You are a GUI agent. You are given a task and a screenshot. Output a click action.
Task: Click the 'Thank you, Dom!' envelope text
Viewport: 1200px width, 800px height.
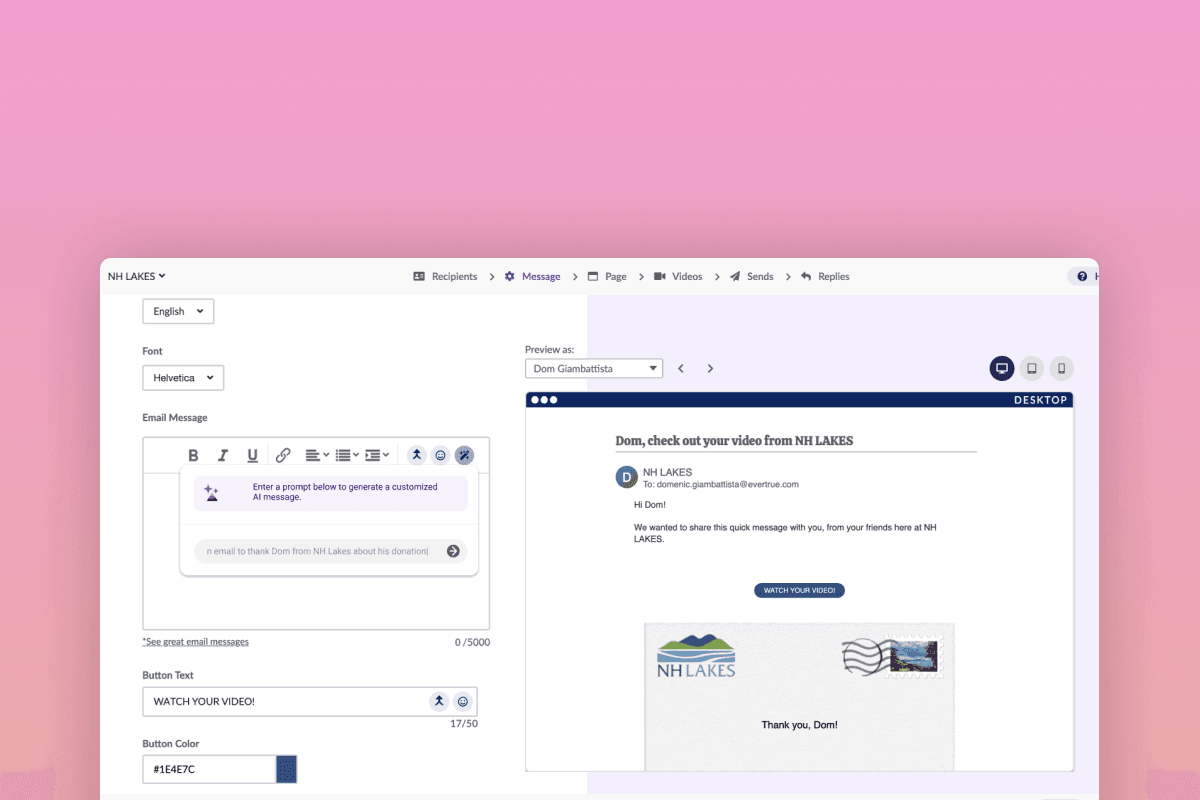pyautogui.click(x=799, y=725)
